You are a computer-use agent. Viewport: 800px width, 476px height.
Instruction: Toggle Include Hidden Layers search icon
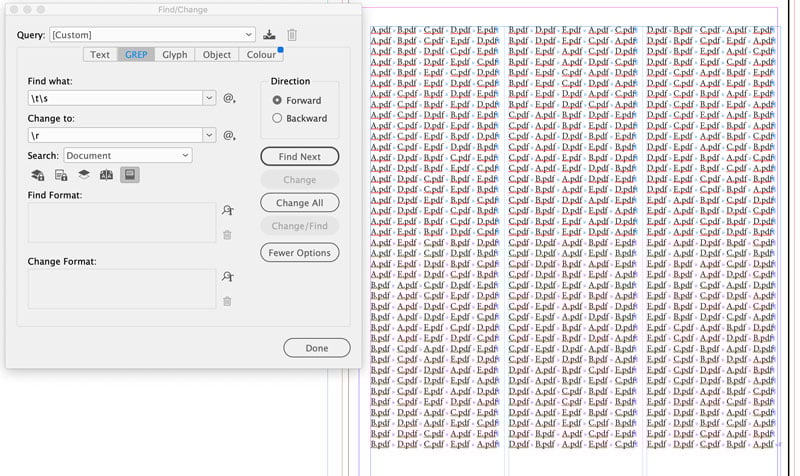point(84,175)
